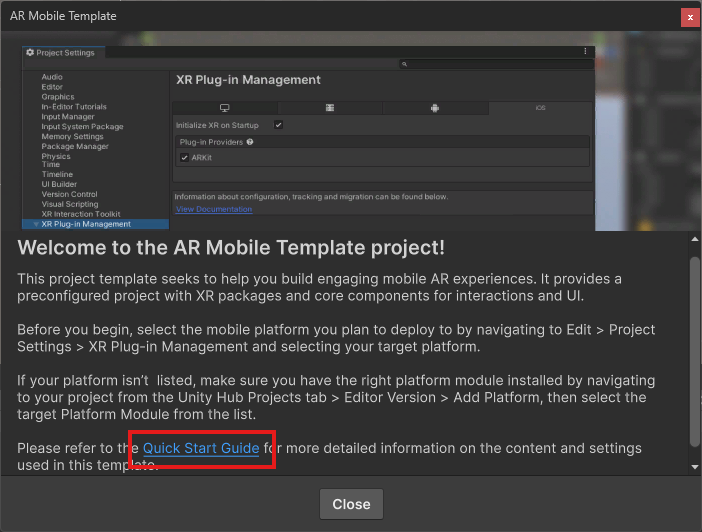
Task: Select Input System Package settings entry
Action: pyautogui.click(x=82, y=127)
